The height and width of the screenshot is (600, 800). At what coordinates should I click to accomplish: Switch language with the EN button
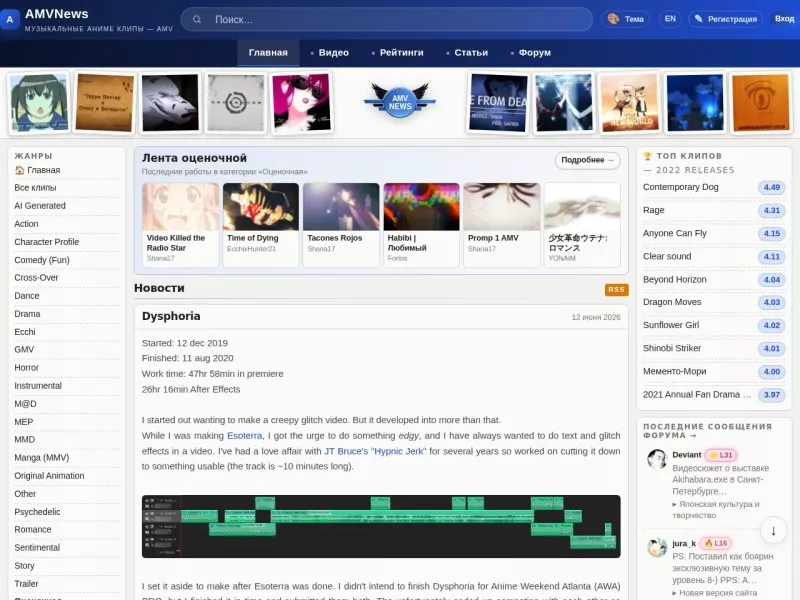(670, 19)
